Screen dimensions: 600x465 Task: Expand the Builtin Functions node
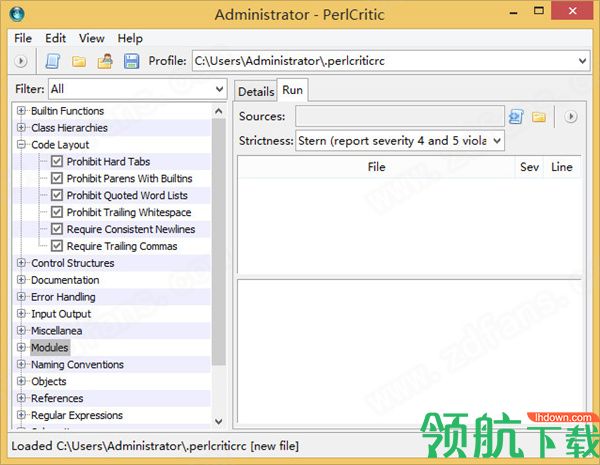(21, 111)
